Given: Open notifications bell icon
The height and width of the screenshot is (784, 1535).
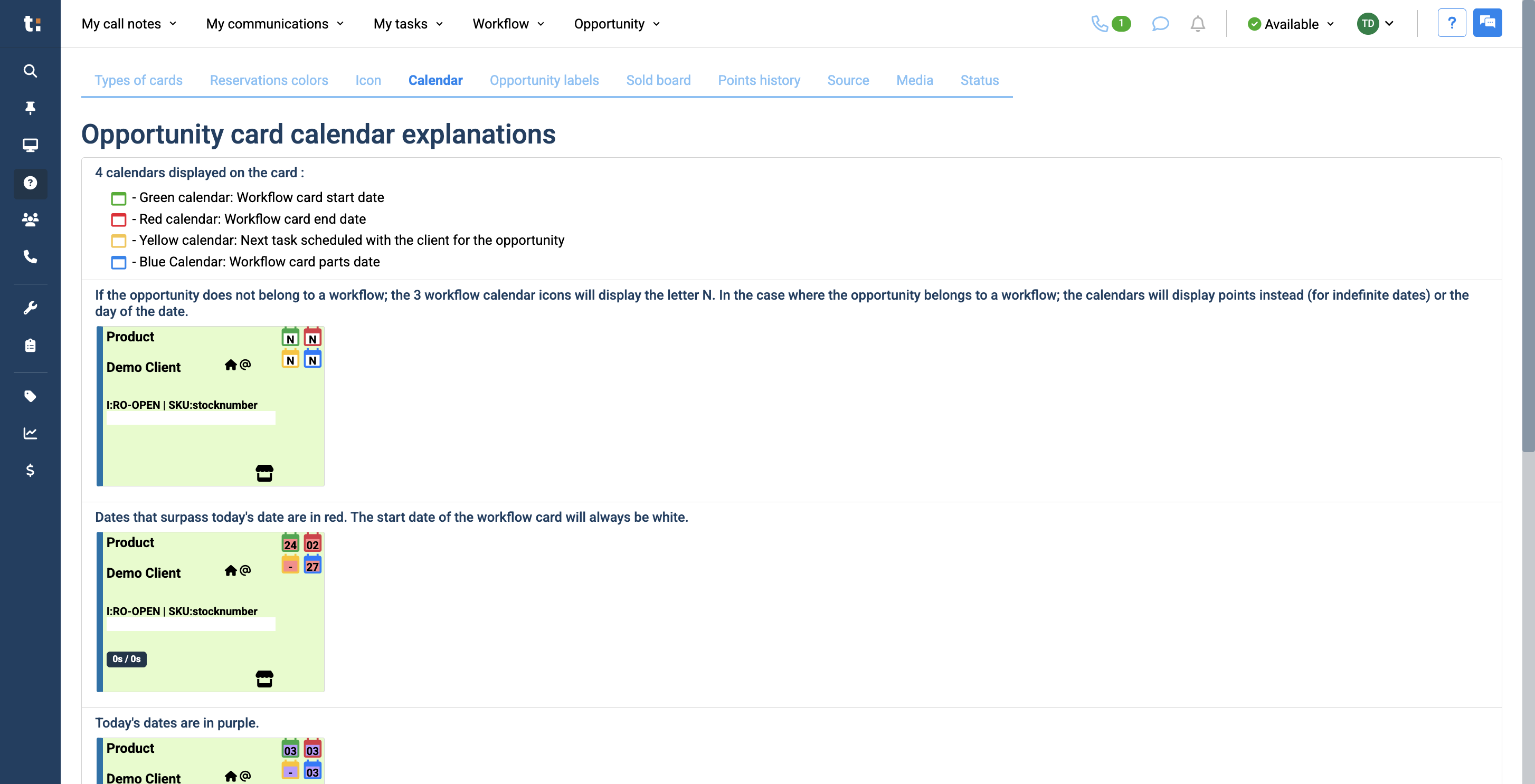Looking at the screenshot, I should (x=1197, y=24).
